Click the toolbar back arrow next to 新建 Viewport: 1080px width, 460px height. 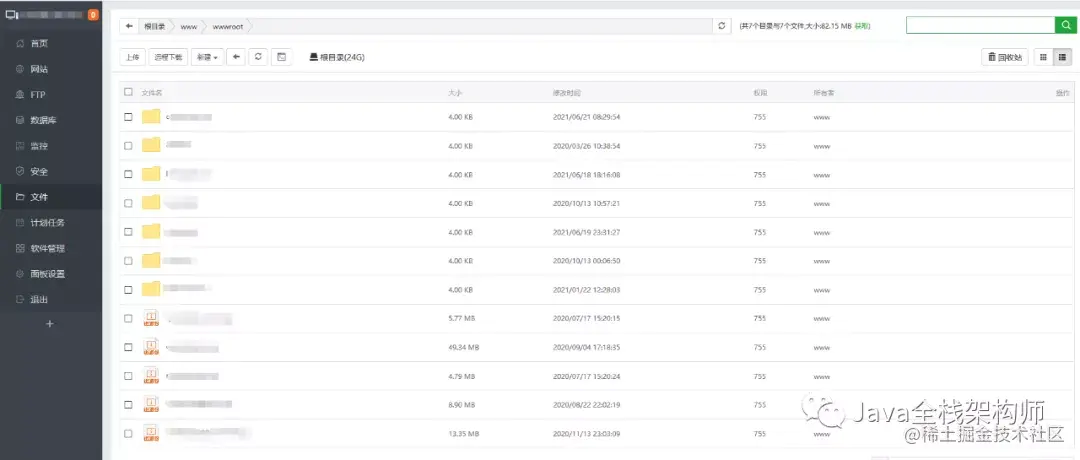pyautogui.click(x=236, y=57)
